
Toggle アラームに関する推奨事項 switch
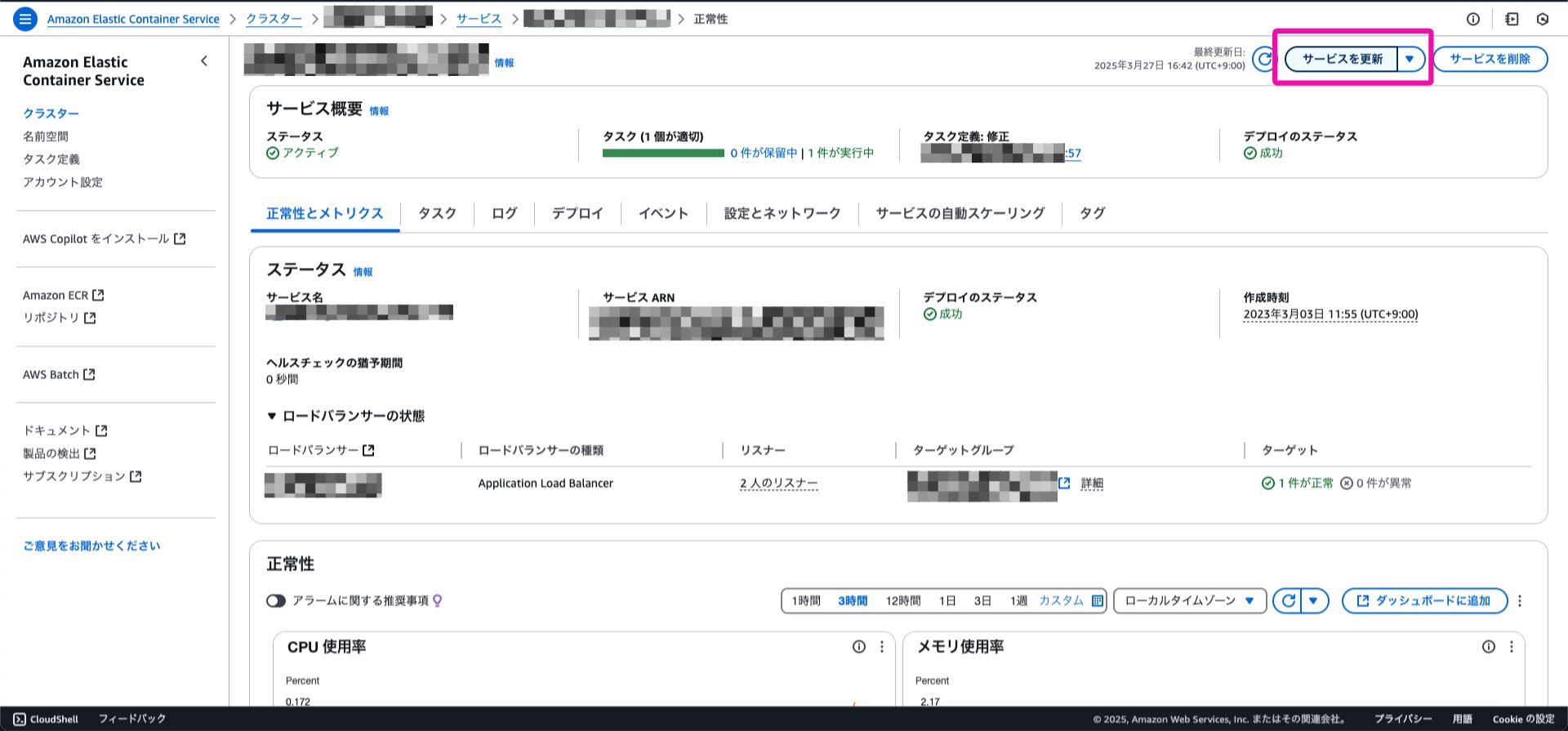276,601
